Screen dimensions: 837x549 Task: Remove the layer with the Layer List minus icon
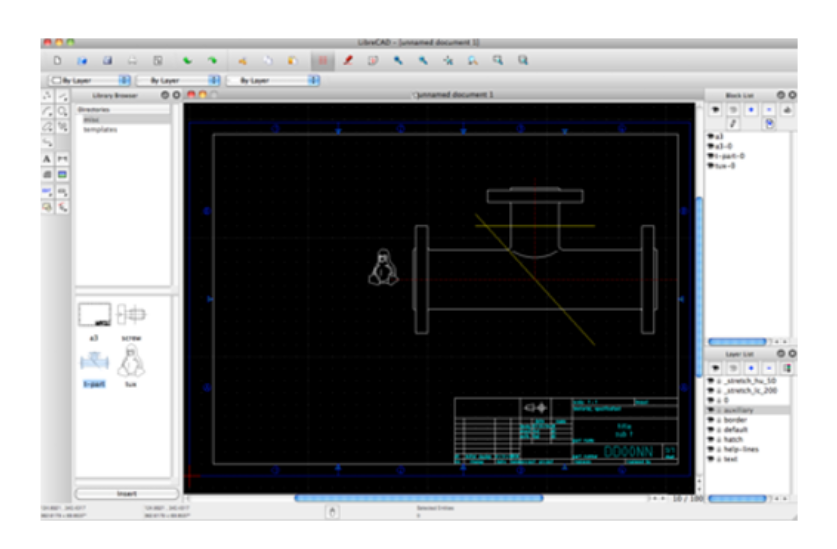click(769, 368)
